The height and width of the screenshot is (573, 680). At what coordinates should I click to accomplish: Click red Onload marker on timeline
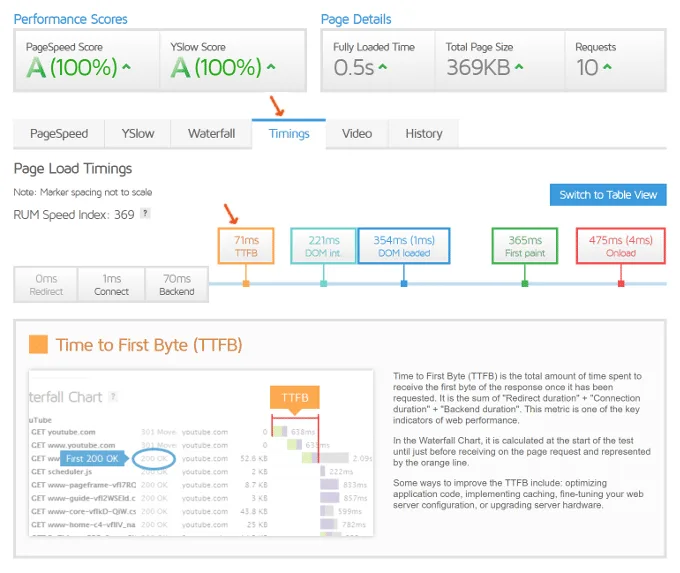coord(621,284)
